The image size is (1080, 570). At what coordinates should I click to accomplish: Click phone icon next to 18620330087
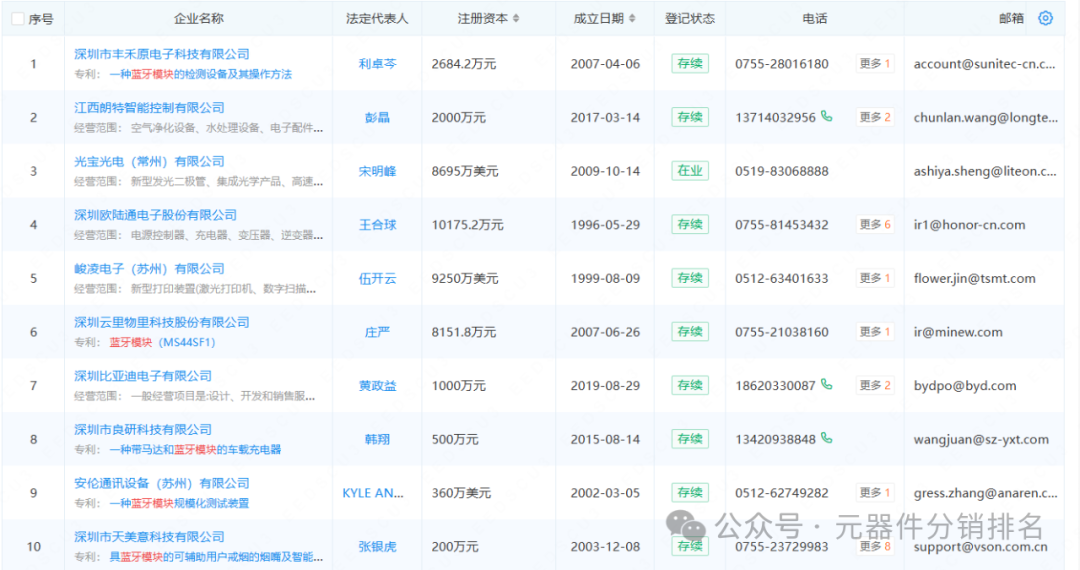(x=827, y=385)
